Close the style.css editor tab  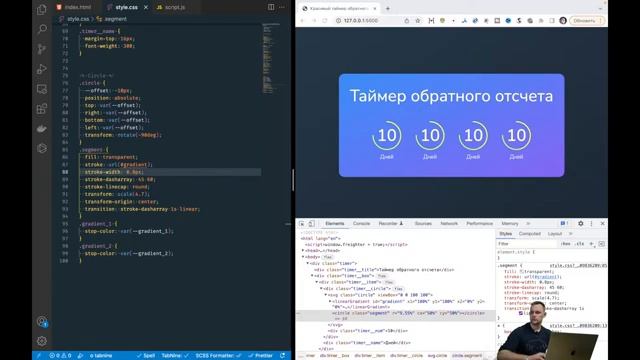click(x=146, y=7)
